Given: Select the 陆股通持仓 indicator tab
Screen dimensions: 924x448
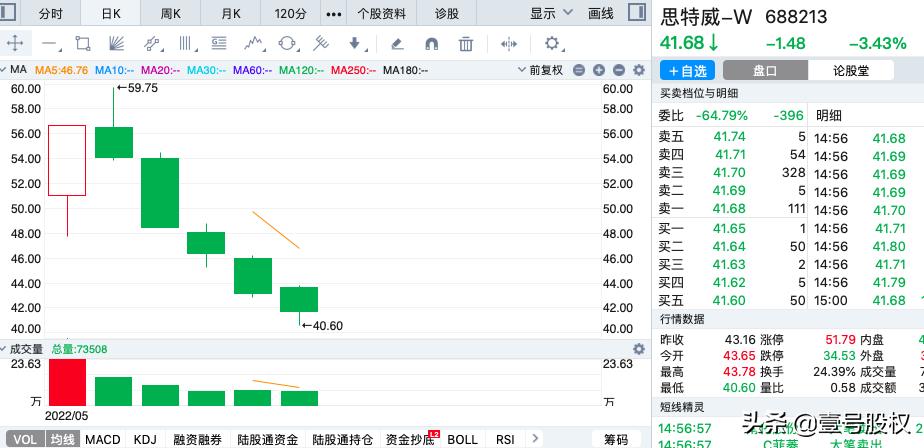Looking at the screenshot, I should coord(342,439).
